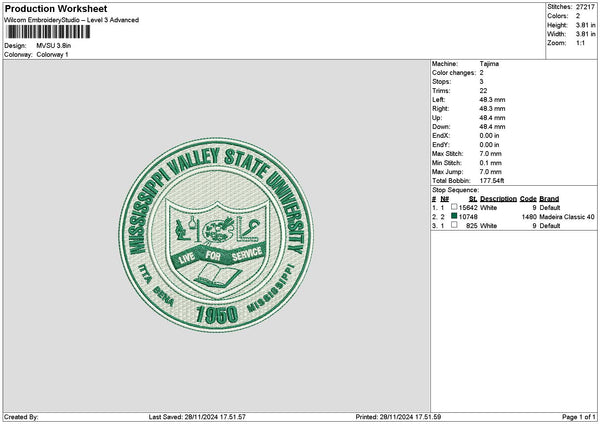Click the 'Brand' column header
The image size is (600, 424).
(x=549, y=199)
